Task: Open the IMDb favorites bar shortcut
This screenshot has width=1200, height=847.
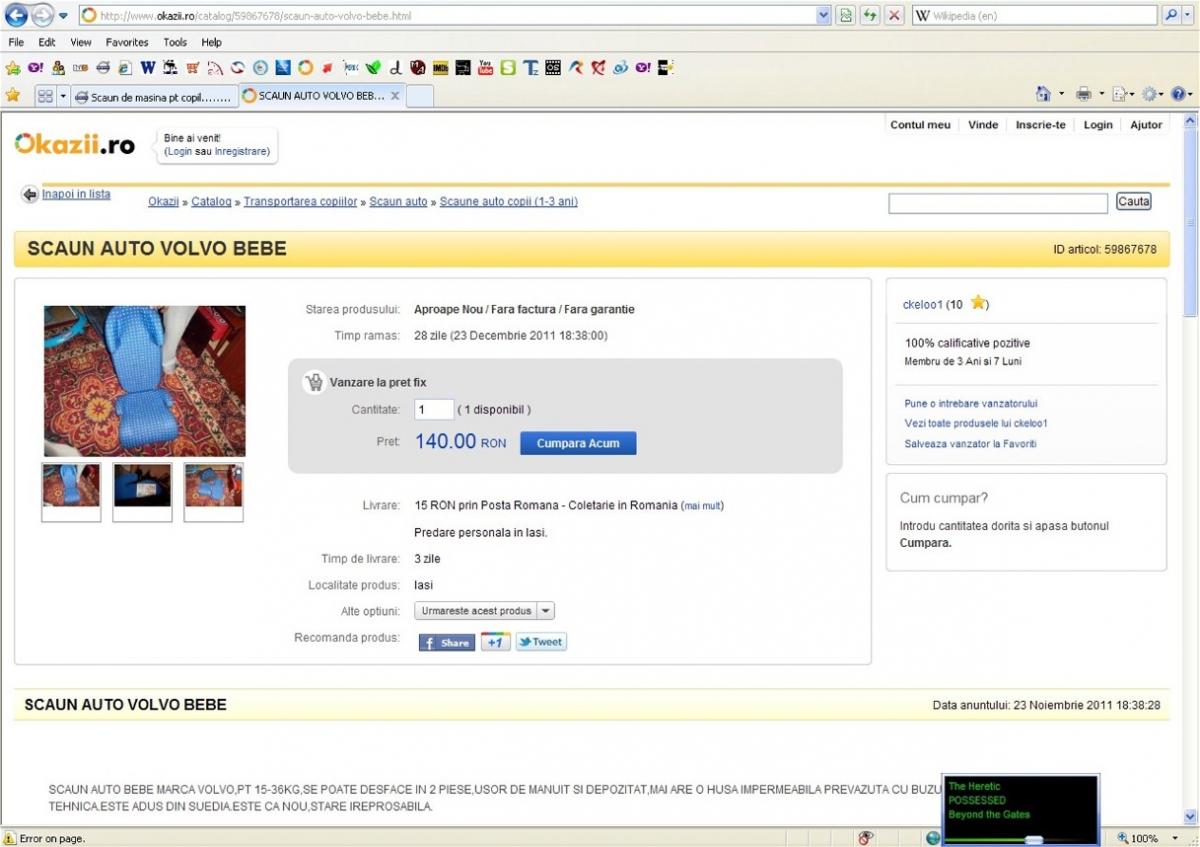Action: (440, 68)
